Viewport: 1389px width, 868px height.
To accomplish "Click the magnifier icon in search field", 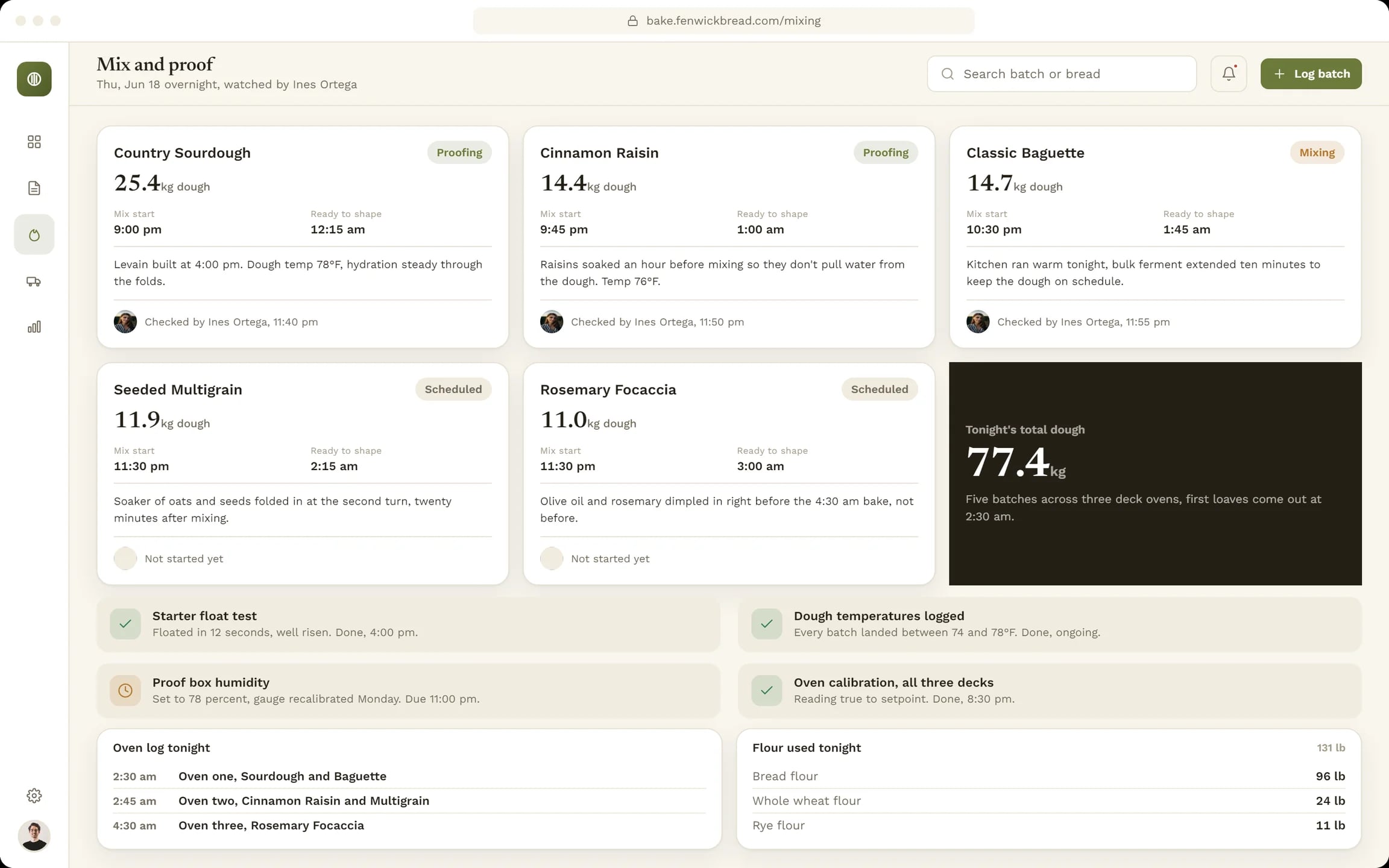I will coord(947,74).
